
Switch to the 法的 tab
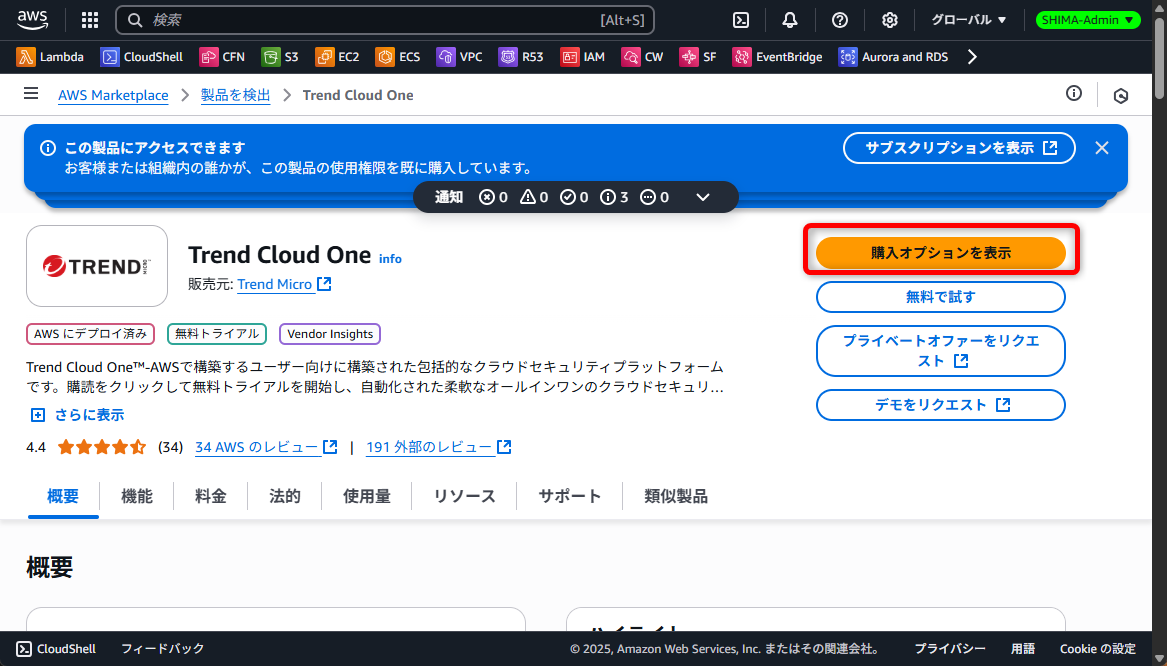coord(285,496)
